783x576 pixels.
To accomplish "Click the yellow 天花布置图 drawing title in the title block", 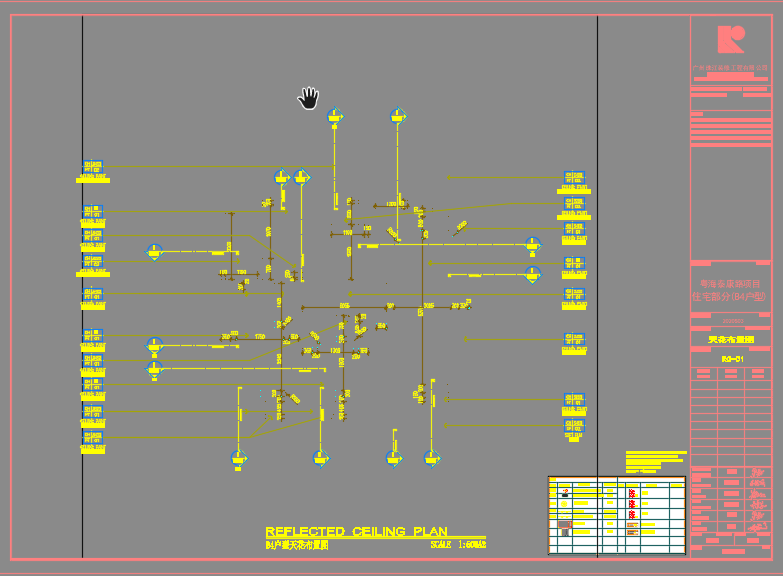I will (x=731, y=340).
